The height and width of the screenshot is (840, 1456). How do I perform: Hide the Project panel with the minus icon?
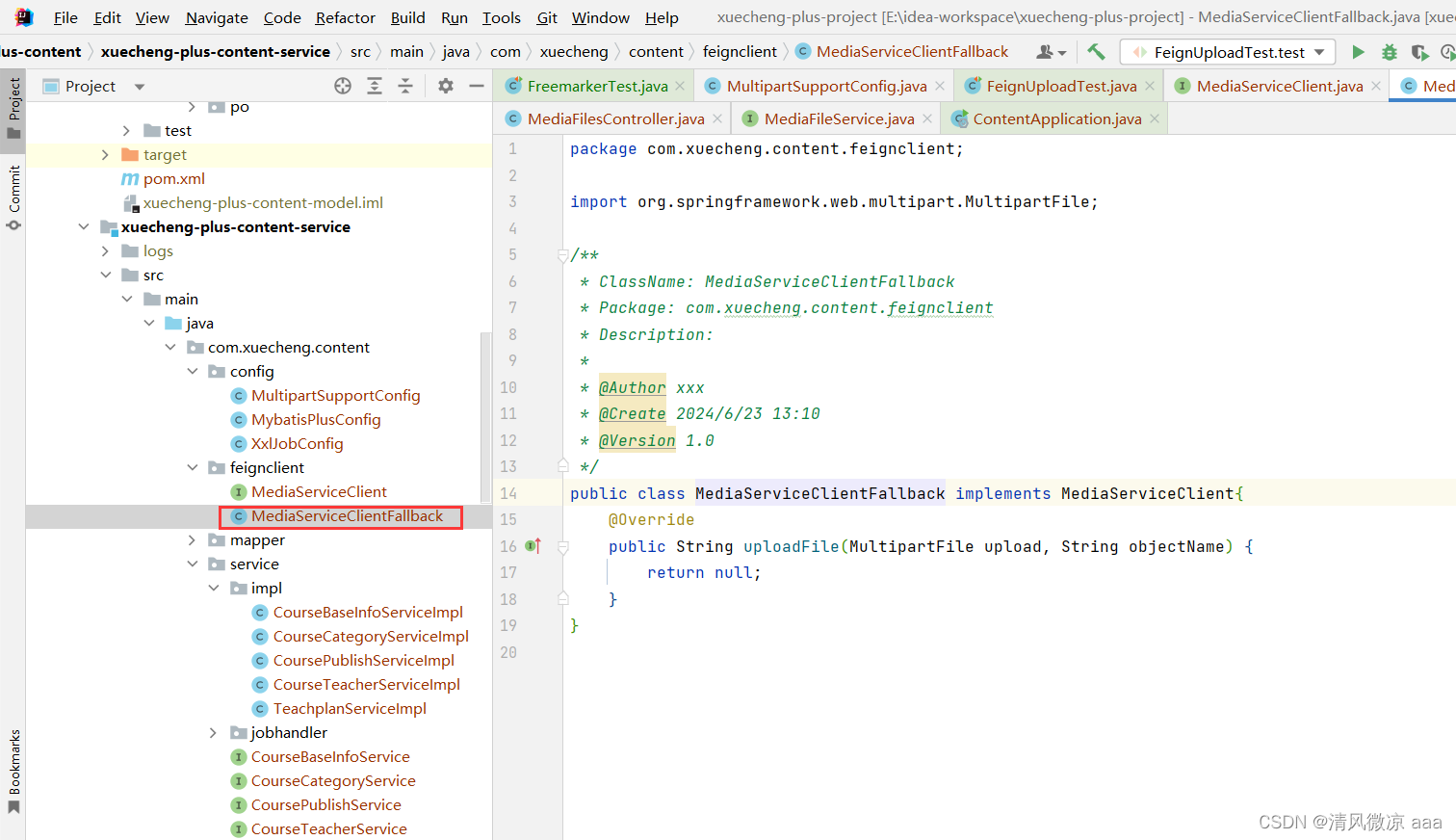476,86
